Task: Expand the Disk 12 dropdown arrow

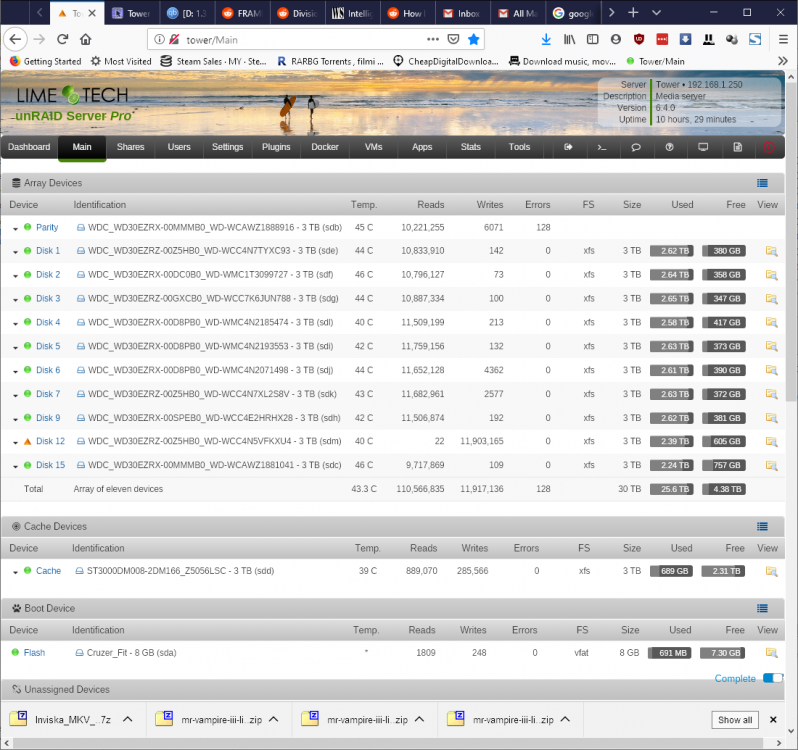Action: [15, 443]
